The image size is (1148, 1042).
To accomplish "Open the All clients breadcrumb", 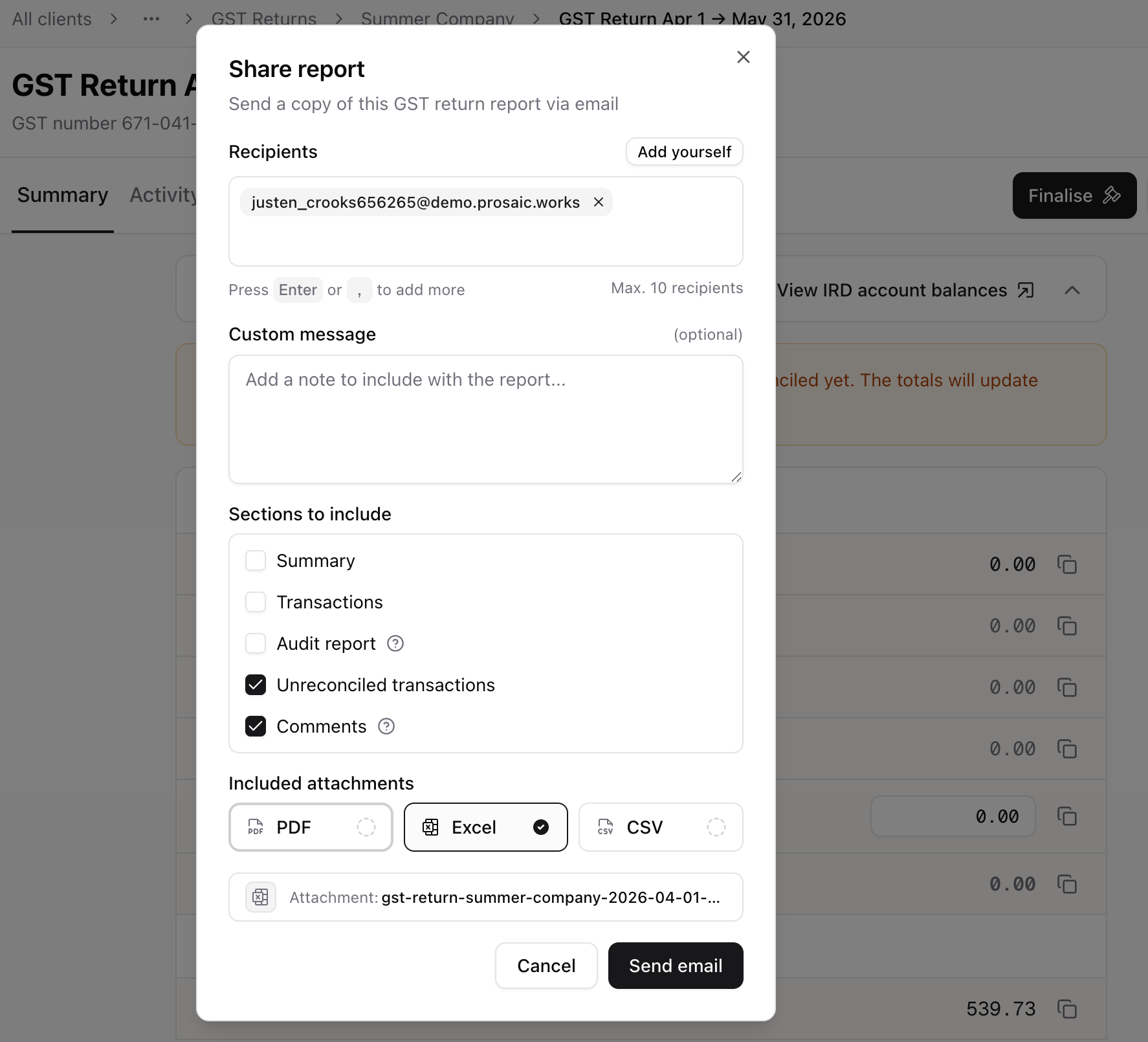I will (52, 19).
